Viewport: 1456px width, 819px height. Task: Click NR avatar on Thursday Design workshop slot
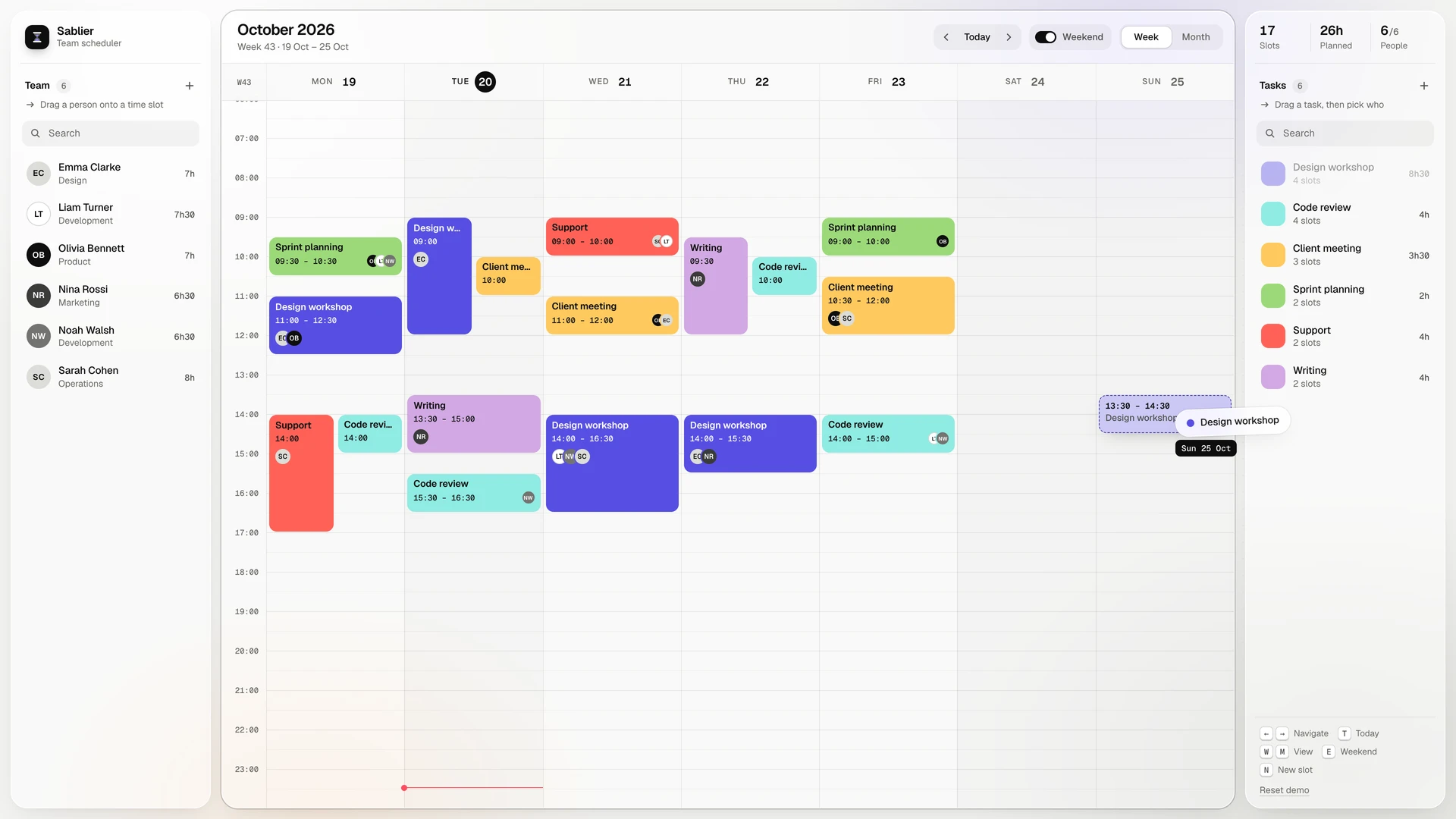tap(709, 457)
